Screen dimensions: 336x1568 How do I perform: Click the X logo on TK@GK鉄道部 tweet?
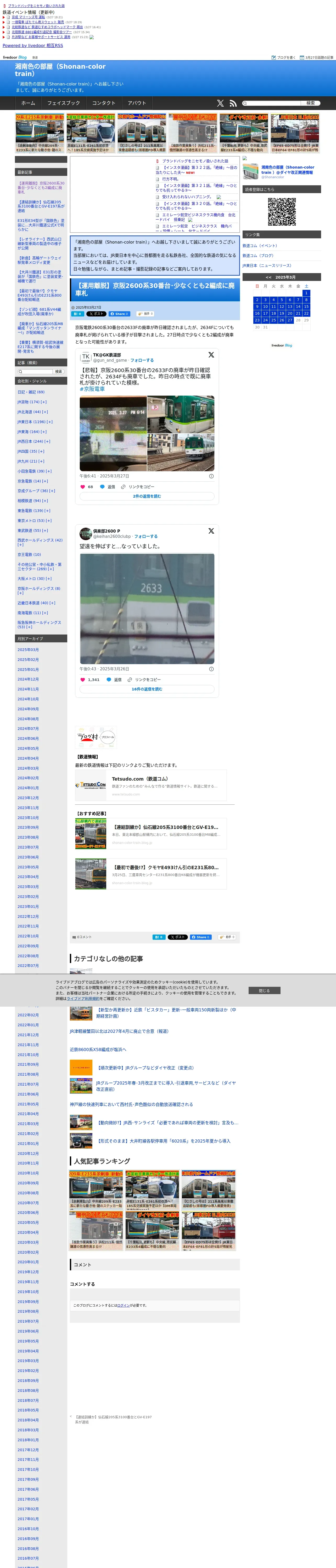(211, 355)
